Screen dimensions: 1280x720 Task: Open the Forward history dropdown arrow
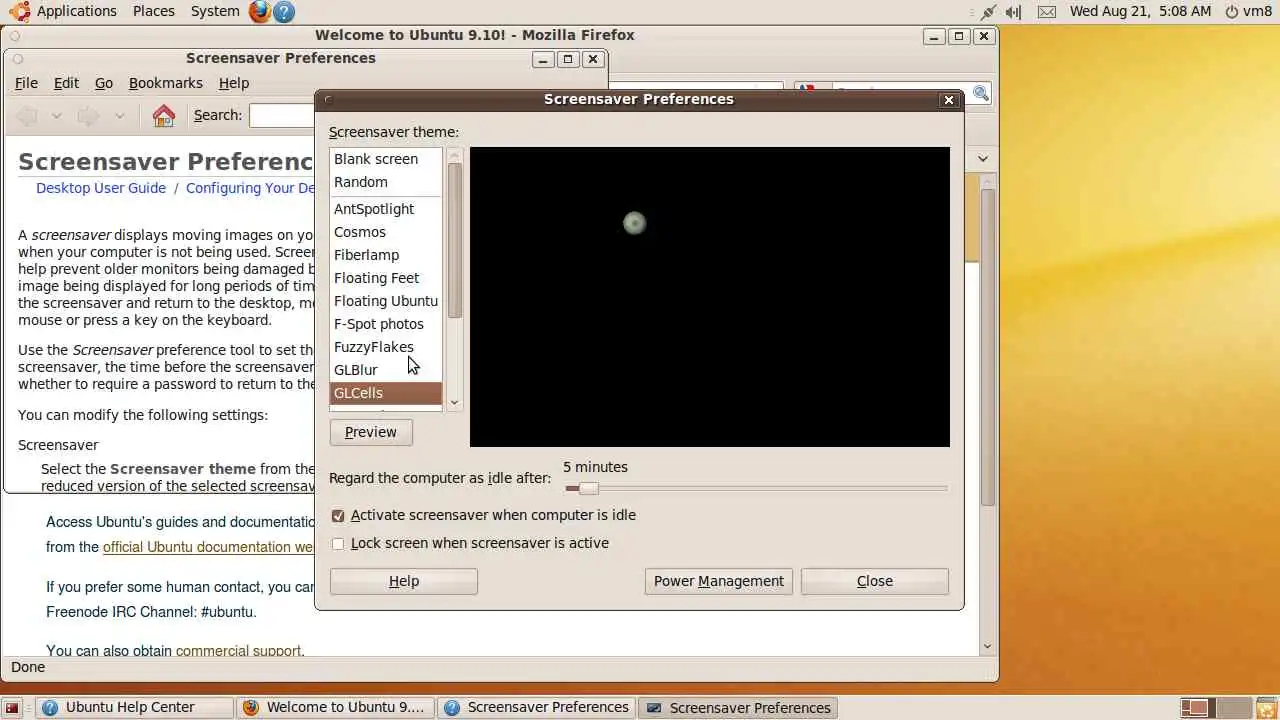(x=119, y=116)
